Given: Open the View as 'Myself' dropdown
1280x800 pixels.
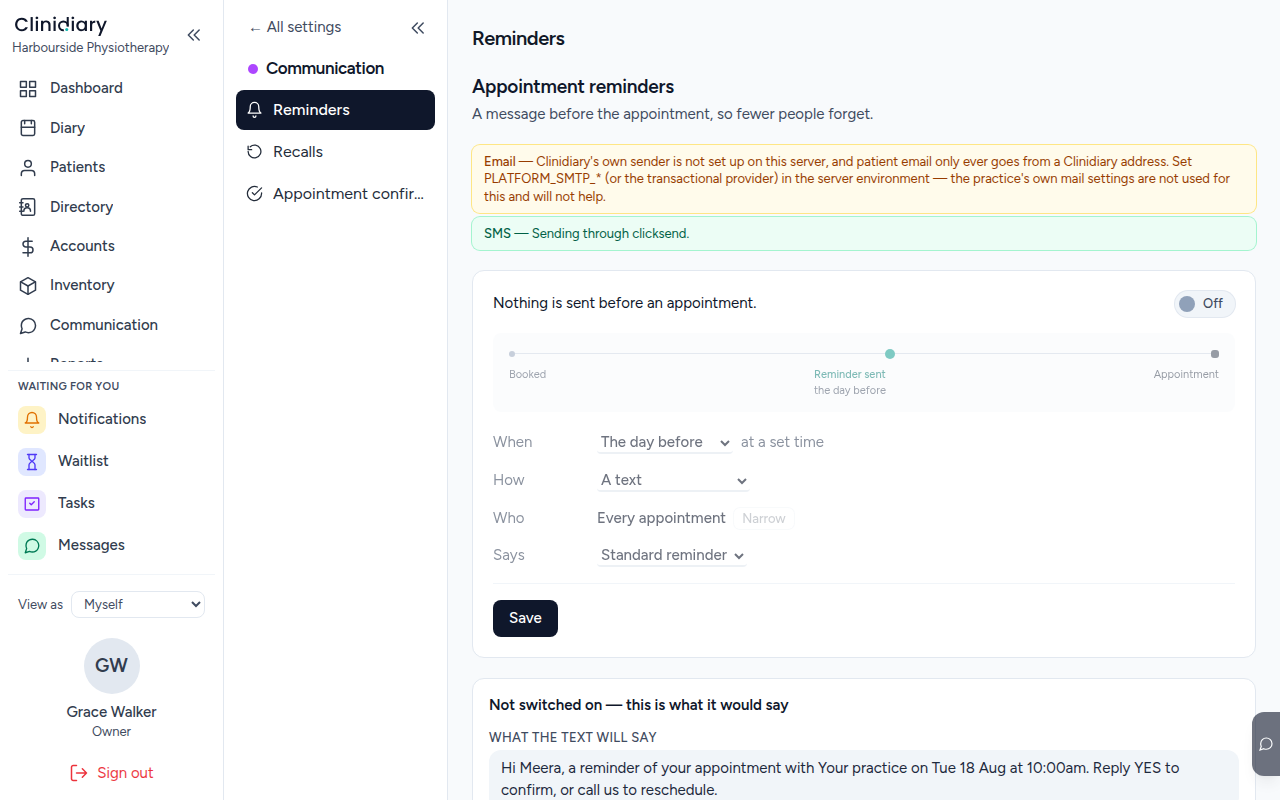Looking at the screenshot, I should (138, 604).
